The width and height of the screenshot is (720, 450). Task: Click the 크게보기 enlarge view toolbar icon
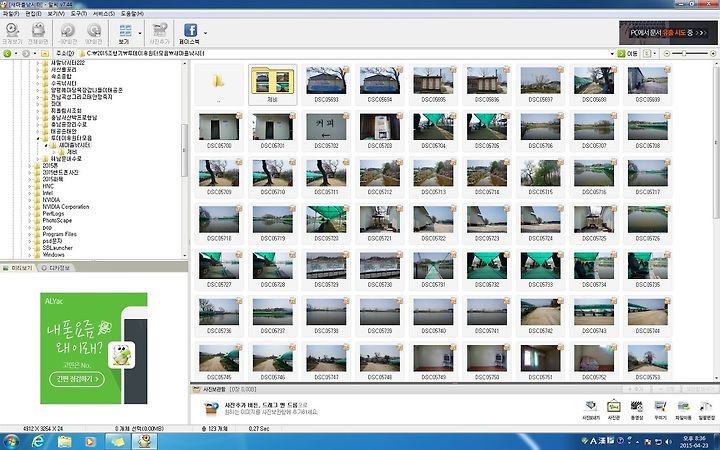12,34
